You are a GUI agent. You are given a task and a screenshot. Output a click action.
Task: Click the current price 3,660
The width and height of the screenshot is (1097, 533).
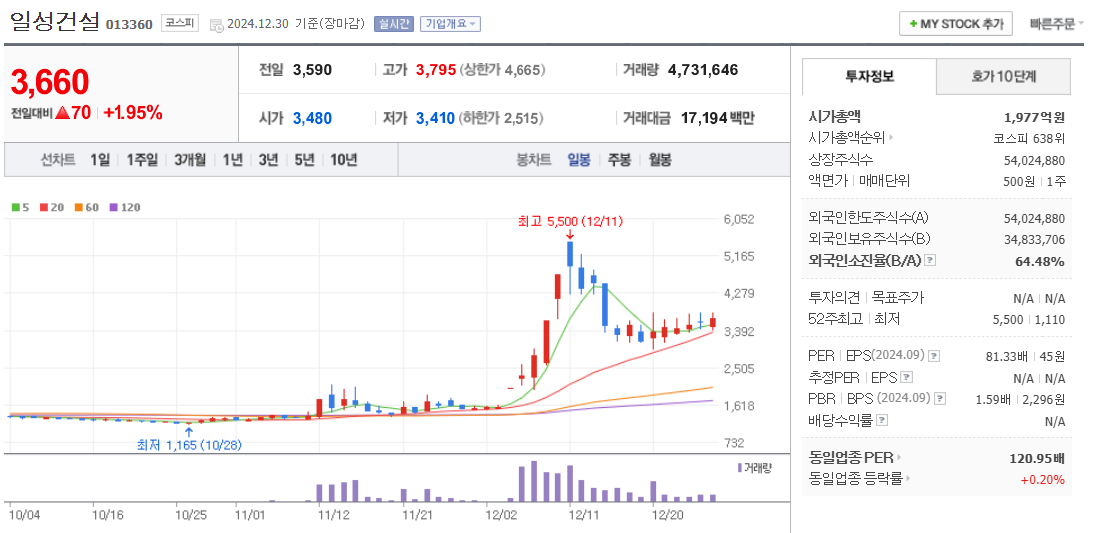(x=50, y=82)
